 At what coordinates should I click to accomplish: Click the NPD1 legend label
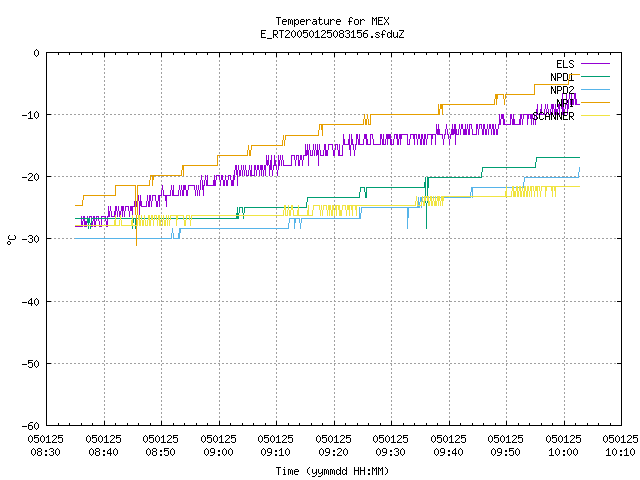pyautogui.click(x=562, y=77)
